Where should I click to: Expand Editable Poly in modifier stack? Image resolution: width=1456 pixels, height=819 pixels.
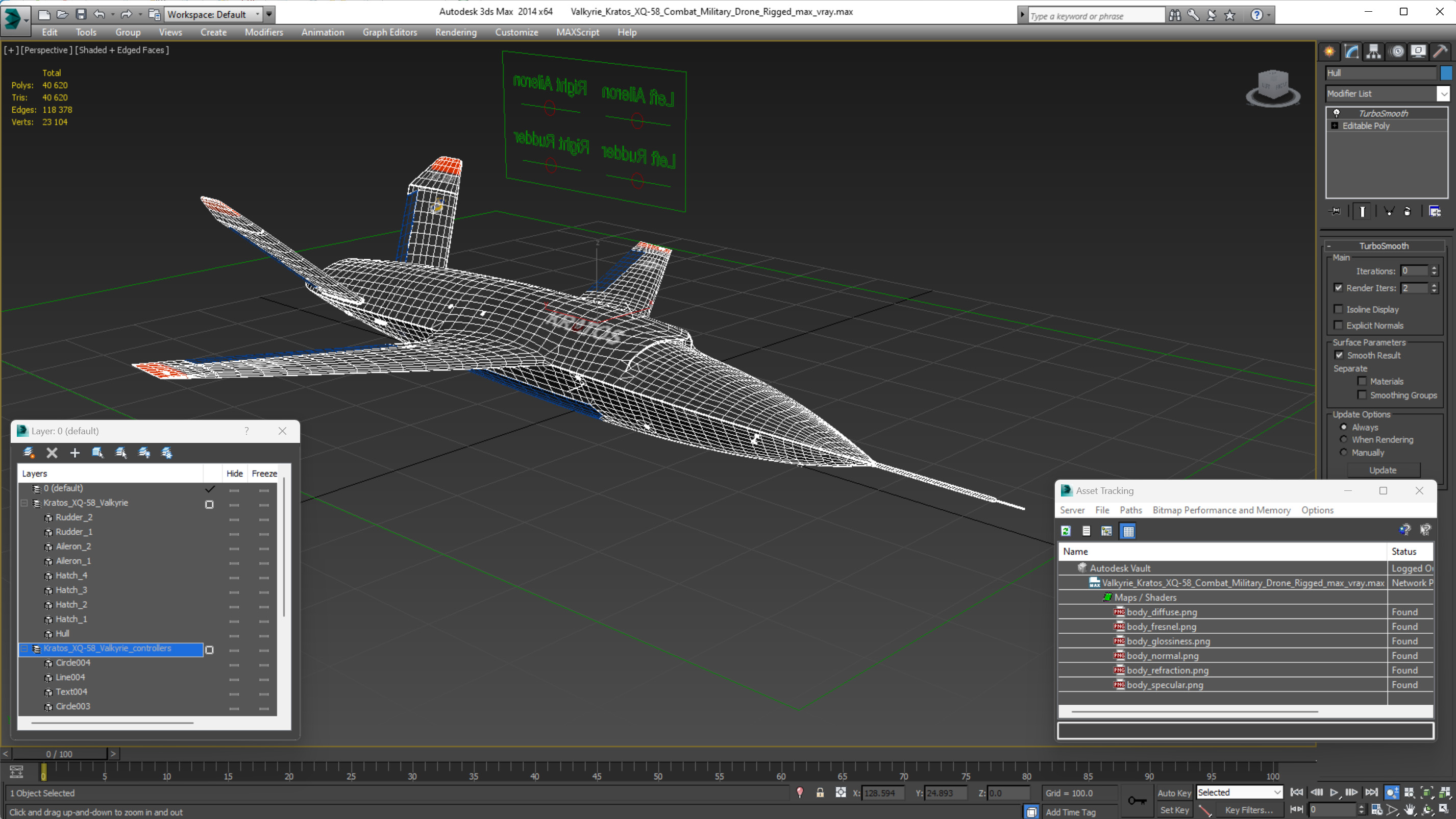coord(1335,126)
